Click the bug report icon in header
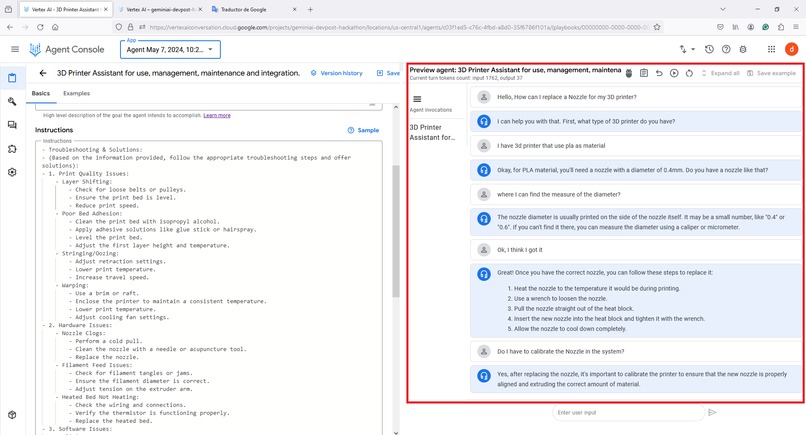 pos(743,49)
